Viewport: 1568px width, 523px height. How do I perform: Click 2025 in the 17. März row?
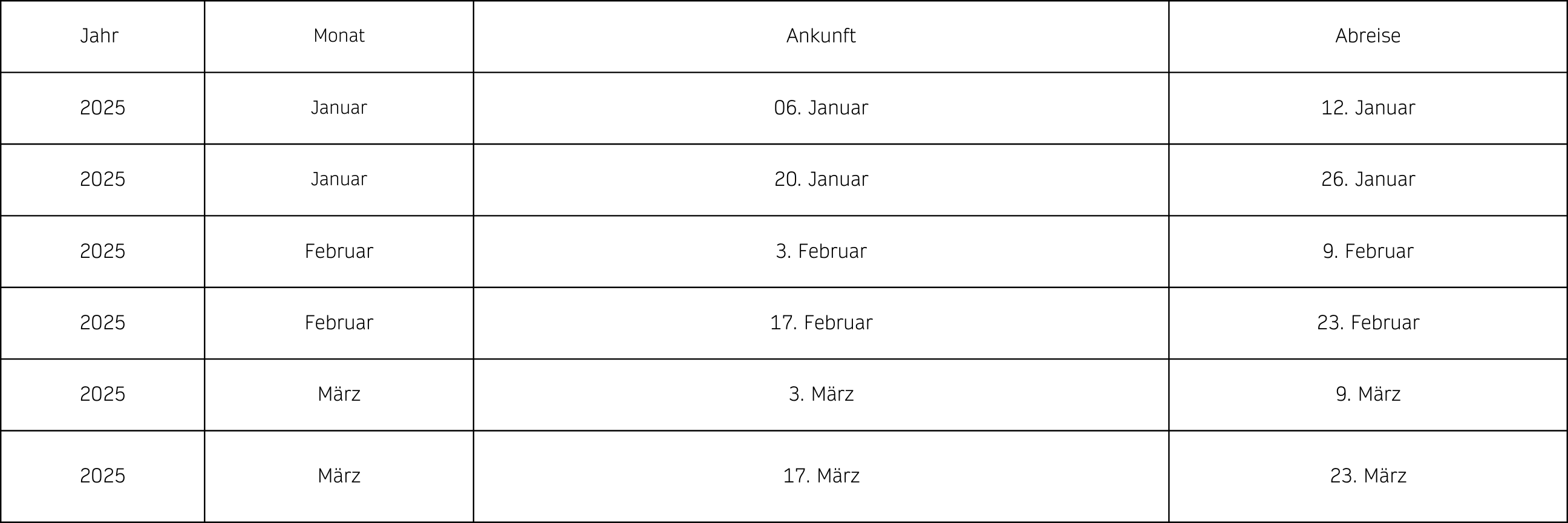click(x=102, y=476)
